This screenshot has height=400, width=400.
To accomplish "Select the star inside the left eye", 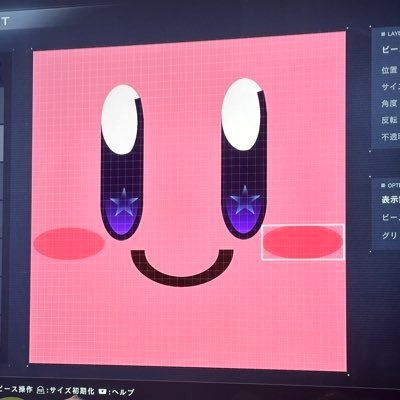I will (x=124, y=202).
